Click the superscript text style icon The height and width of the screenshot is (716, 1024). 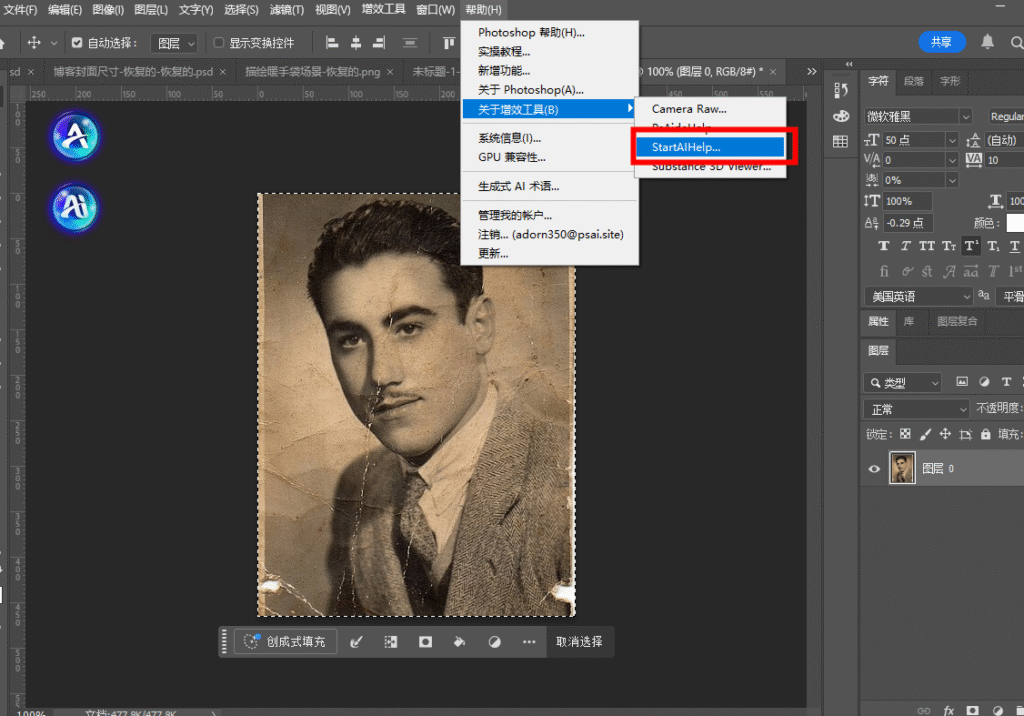click(971, 246)
